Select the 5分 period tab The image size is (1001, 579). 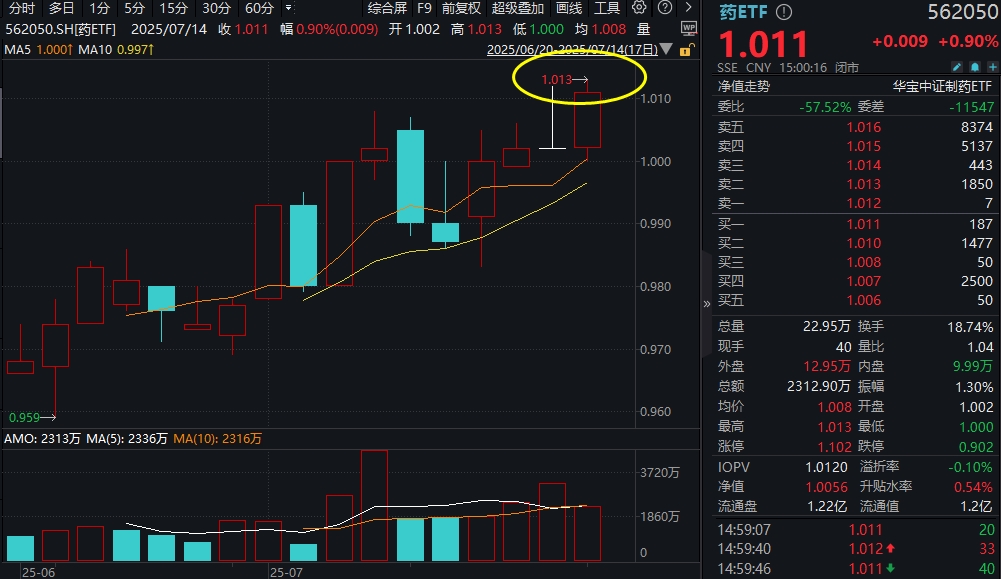pos(135,8)
